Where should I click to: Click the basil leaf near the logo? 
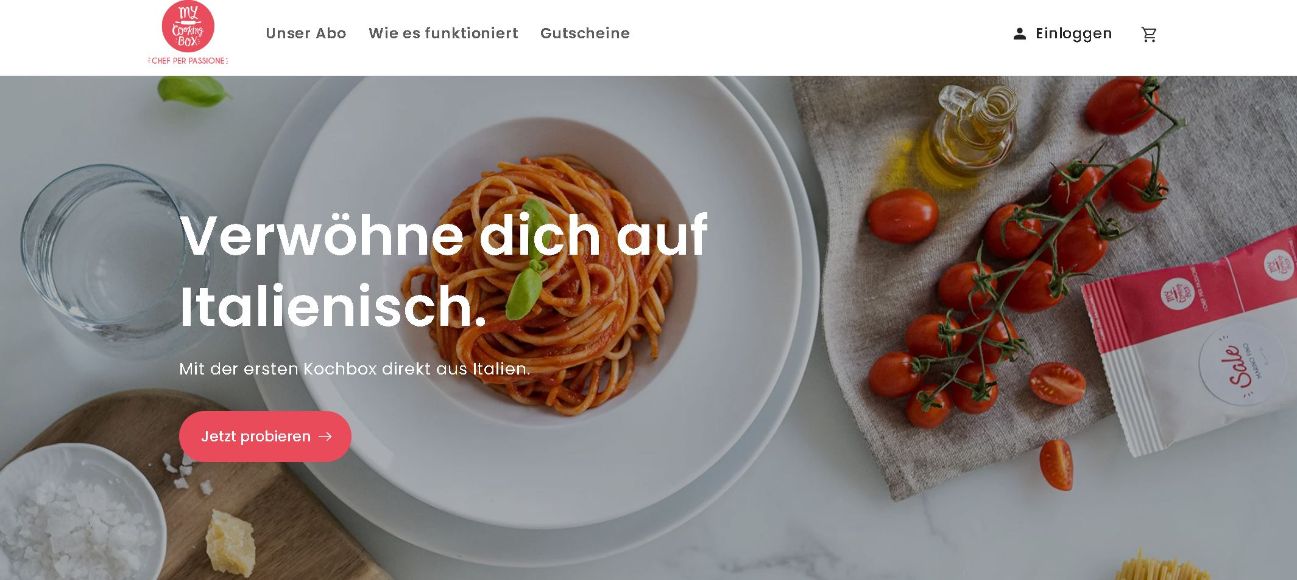point(193,91)
